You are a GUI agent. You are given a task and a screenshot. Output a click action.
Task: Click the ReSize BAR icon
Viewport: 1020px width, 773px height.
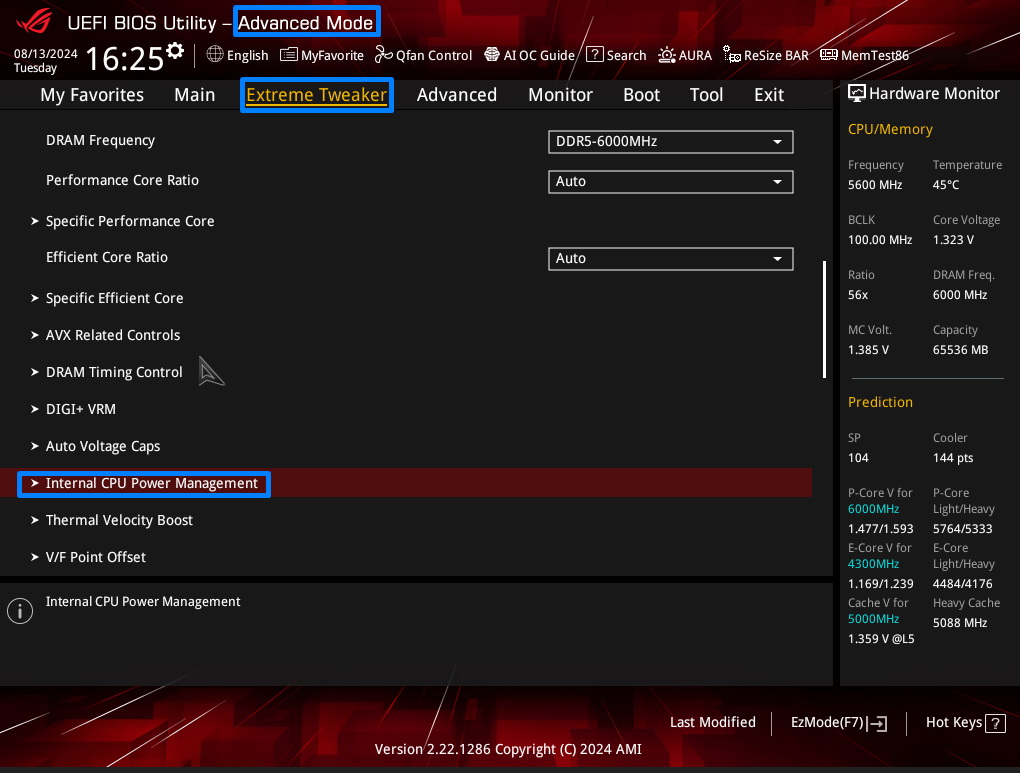(732, 55)
